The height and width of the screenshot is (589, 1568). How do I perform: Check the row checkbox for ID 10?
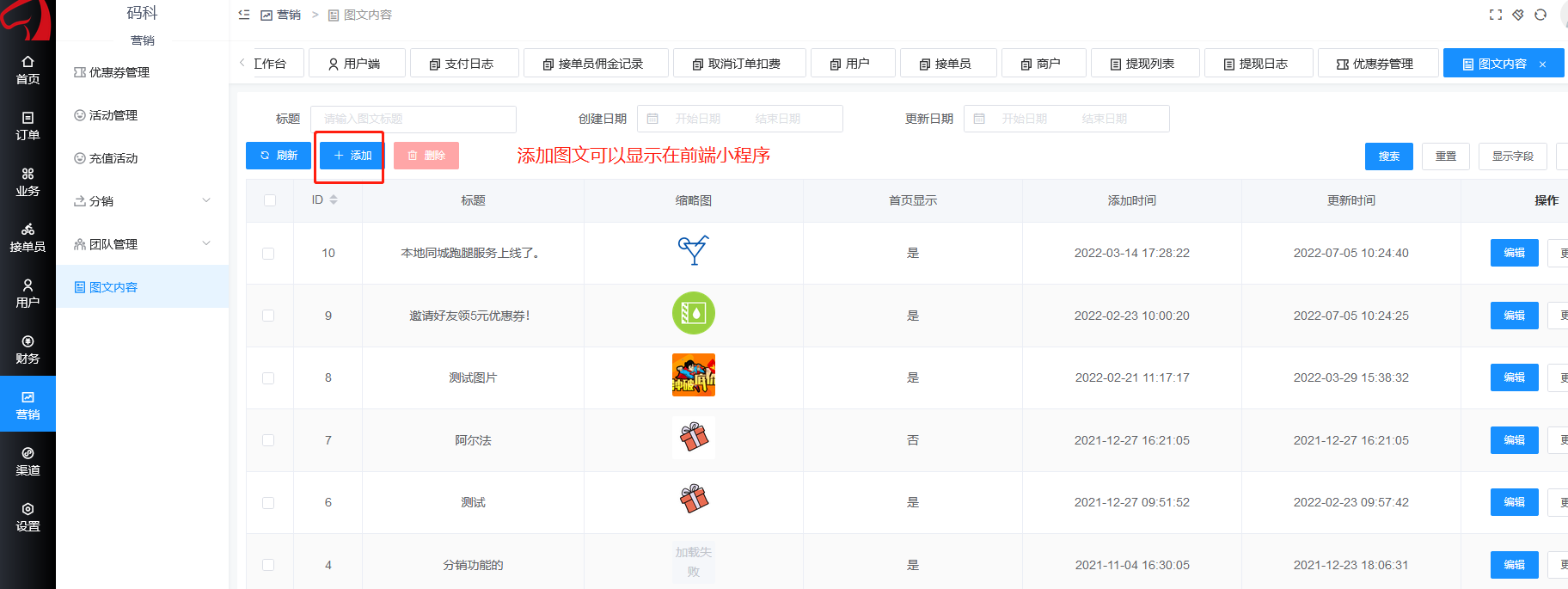pyautogui.click(x=268, y=254)
